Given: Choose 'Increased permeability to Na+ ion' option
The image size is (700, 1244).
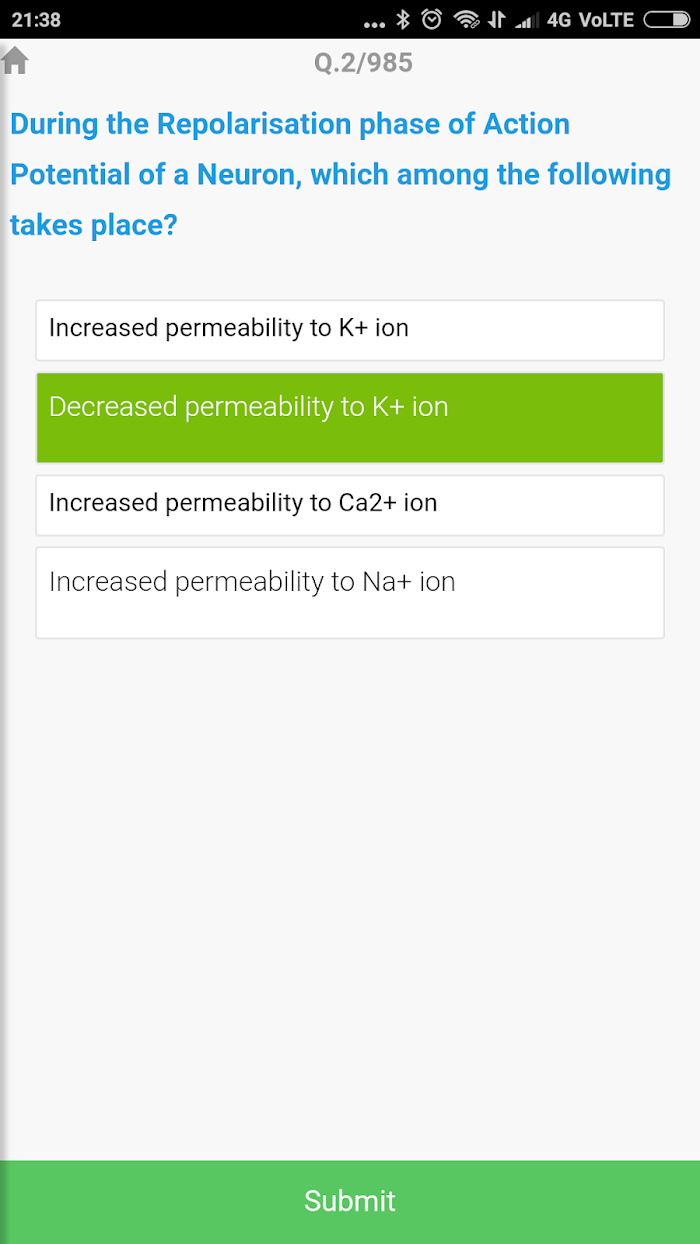Looking at the screenshot, I should 350,593.
